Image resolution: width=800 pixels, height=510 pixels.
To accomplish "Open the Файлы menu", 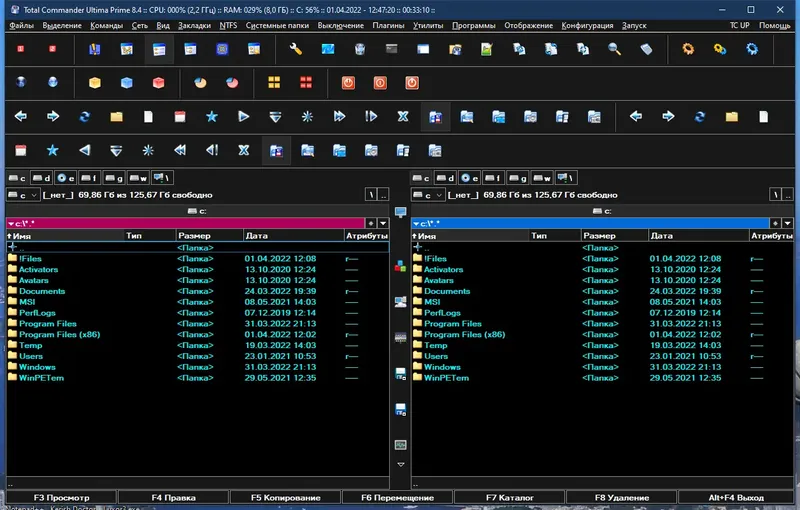I will tap(21, 26).
